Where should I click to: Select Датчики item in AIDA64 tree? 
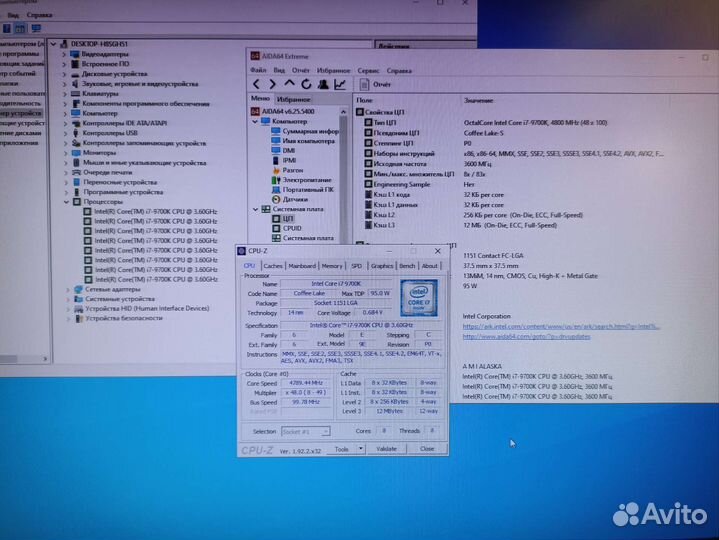[x=290, y=199]
